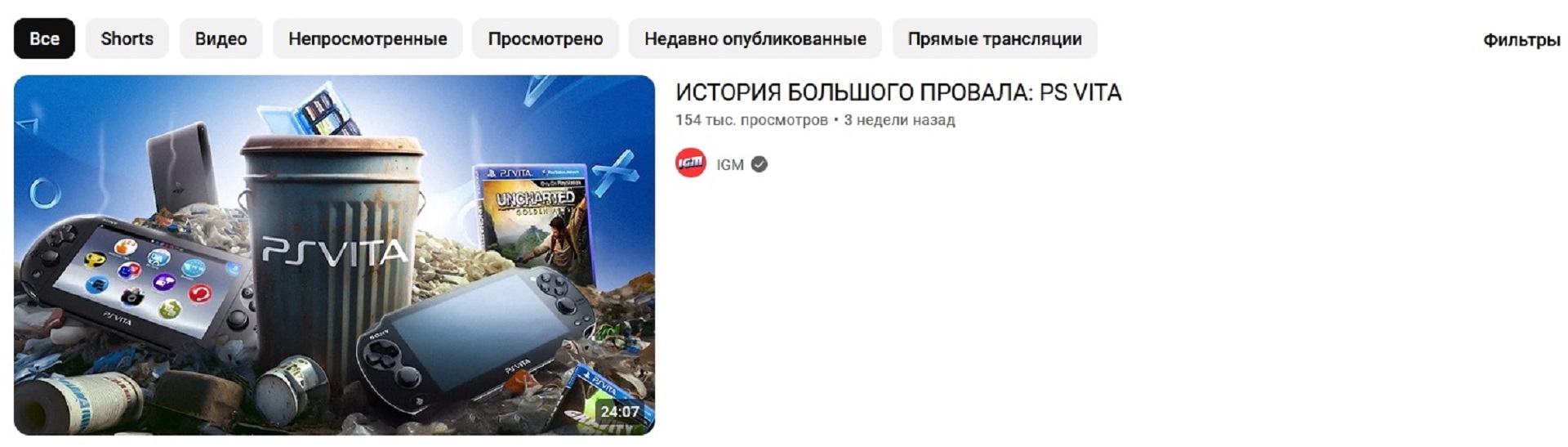
Task: Play the PS Vita video thumbnail
Action: click(x=334, y=255)
